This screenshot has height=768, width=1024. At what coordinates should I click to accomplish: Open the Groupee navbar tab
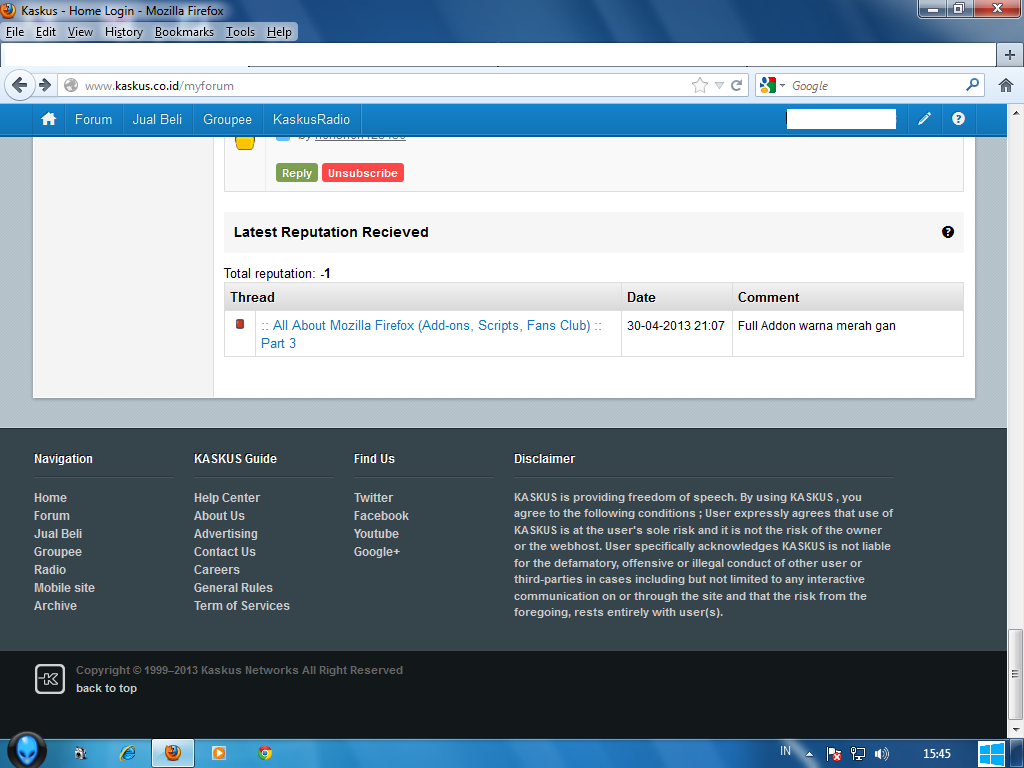(x=227, y=120)
